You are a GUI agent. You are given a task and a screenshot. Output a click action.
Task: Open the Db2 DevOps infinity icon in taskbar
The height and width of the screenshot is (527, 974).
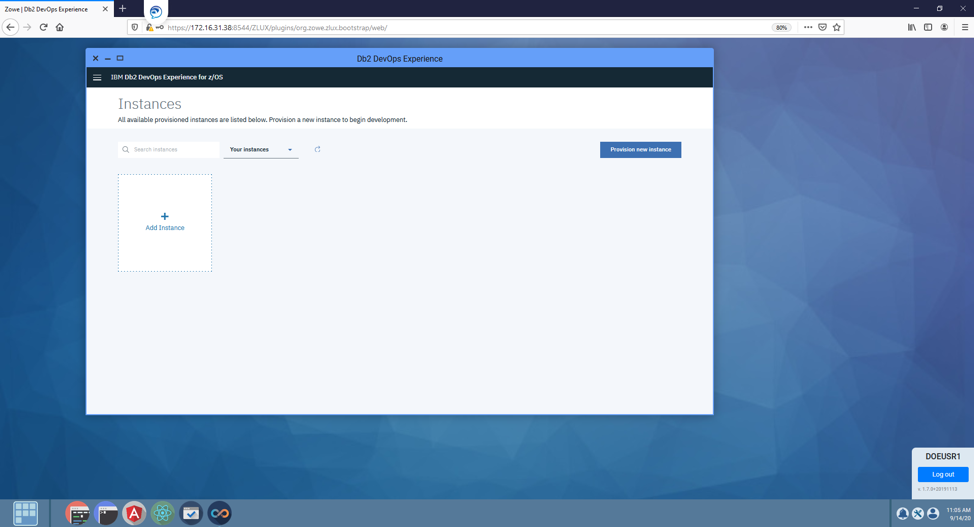point(219,513)
